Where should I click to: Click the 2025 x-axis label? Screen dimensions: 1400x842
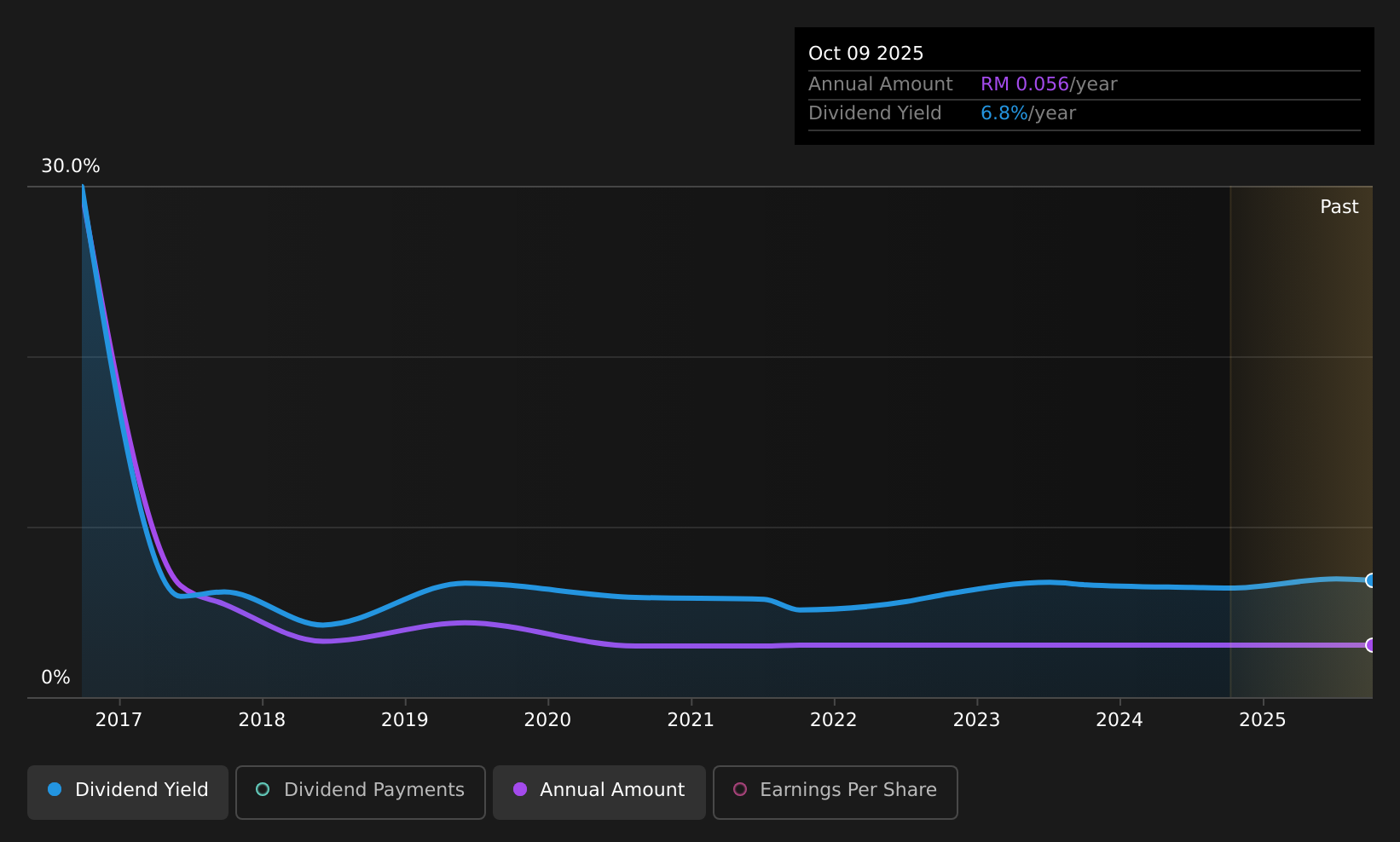1262,720
